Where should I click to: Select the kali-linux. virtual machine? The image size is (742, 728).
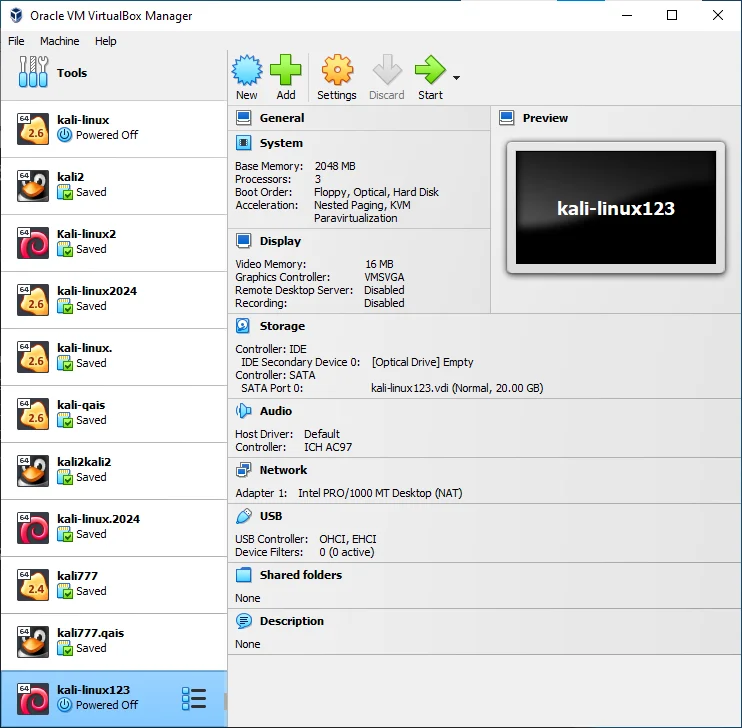[114, 357]
